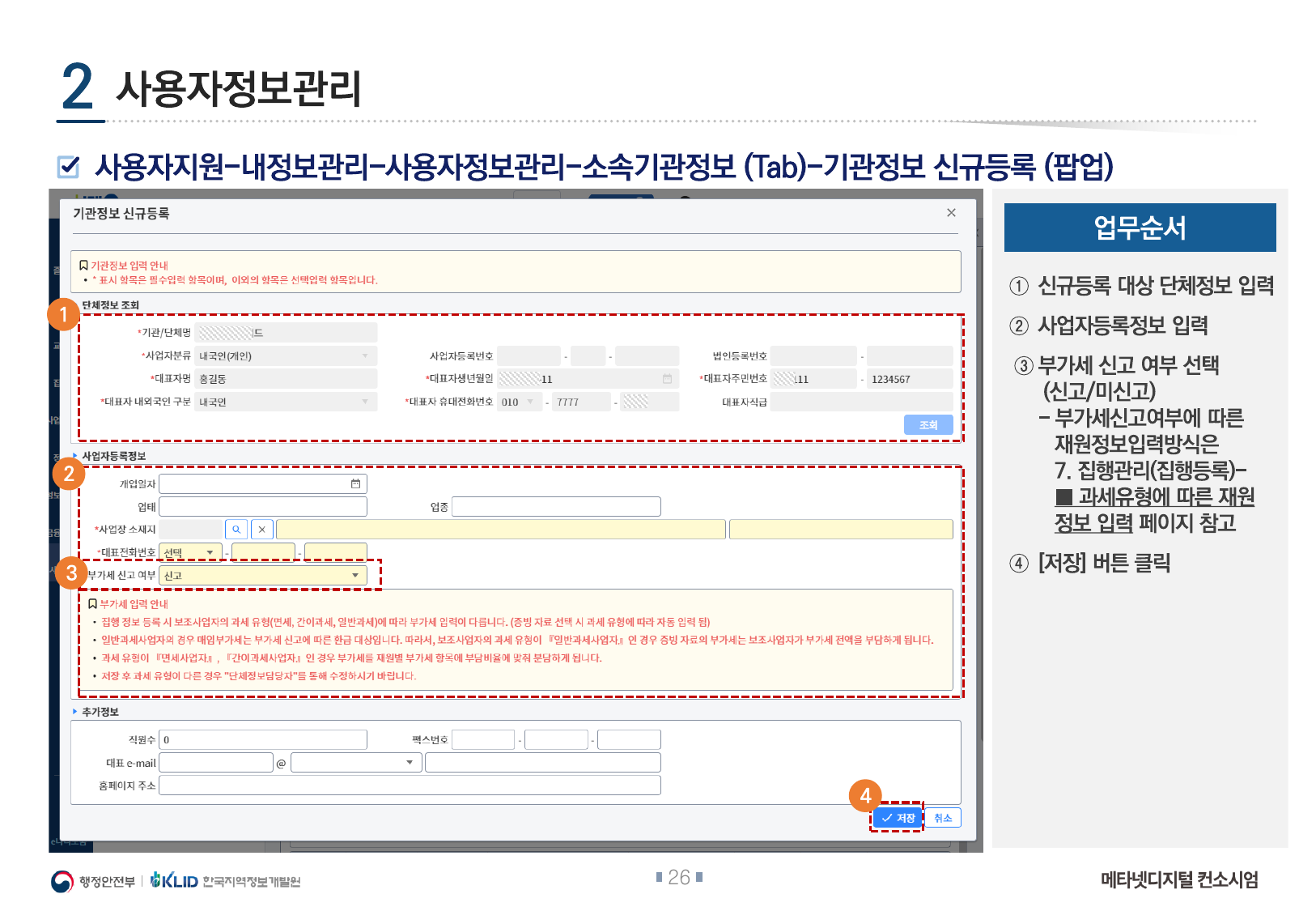Click the bookmark icon next to 부가세 입력 안내
The width and height of the screenshot is (1316, 911).
pyautogui.click(x=92, y=604)
